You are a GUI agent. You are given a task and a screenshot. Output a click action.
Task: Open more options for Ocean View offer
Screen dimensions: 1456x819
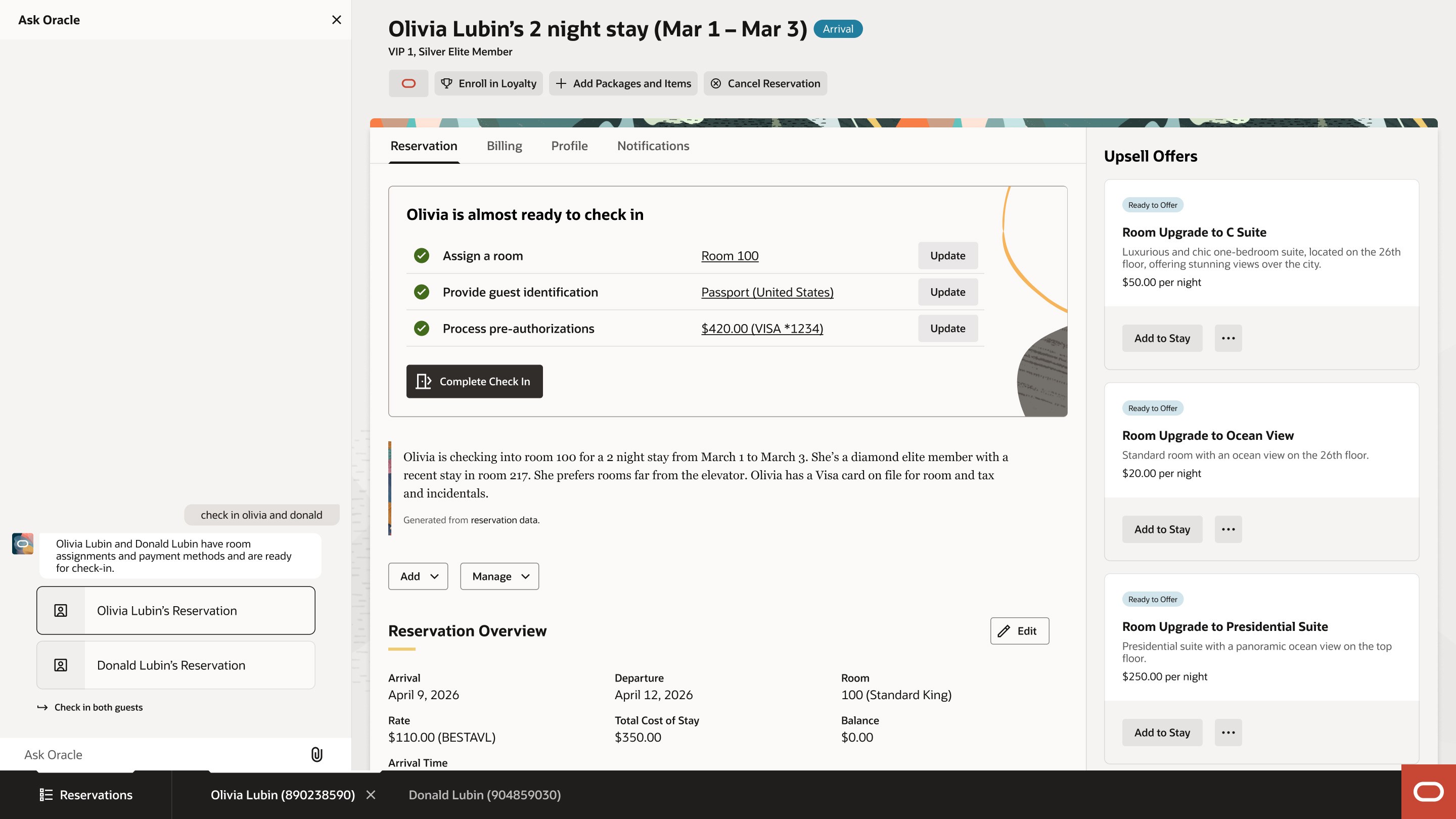pos(1227,529)
